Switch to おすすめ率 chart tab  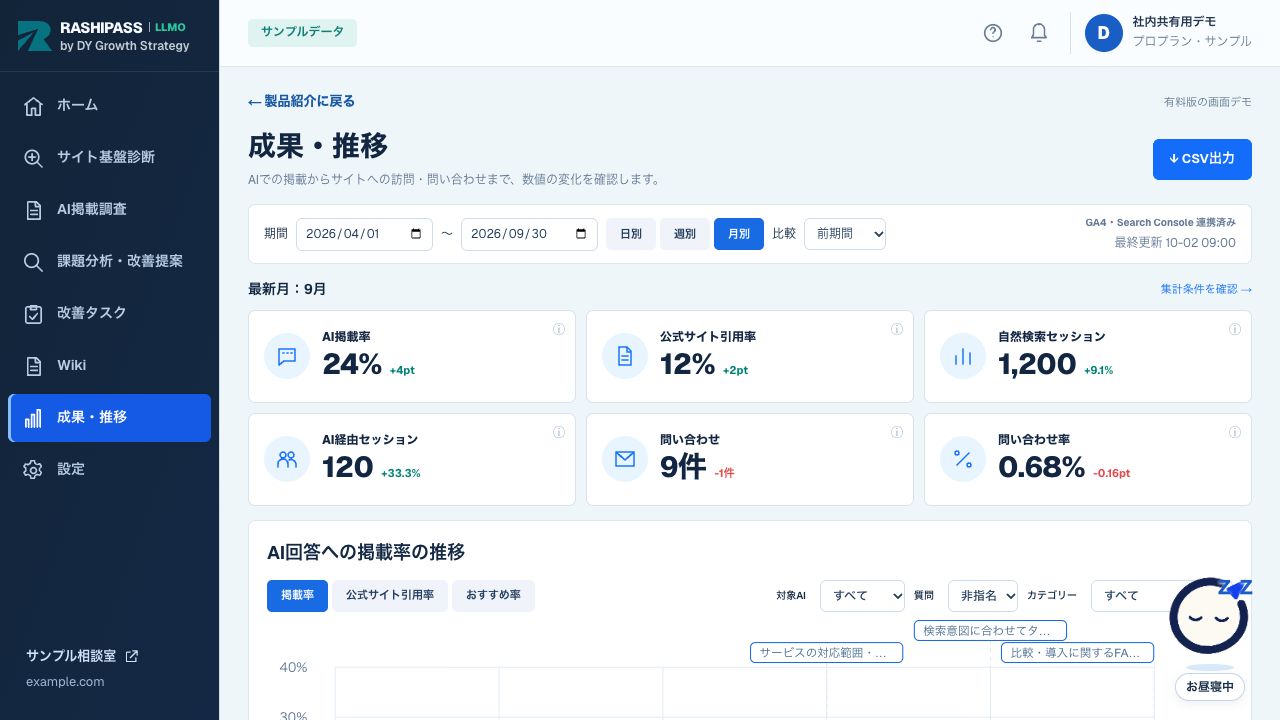point(493,595)
